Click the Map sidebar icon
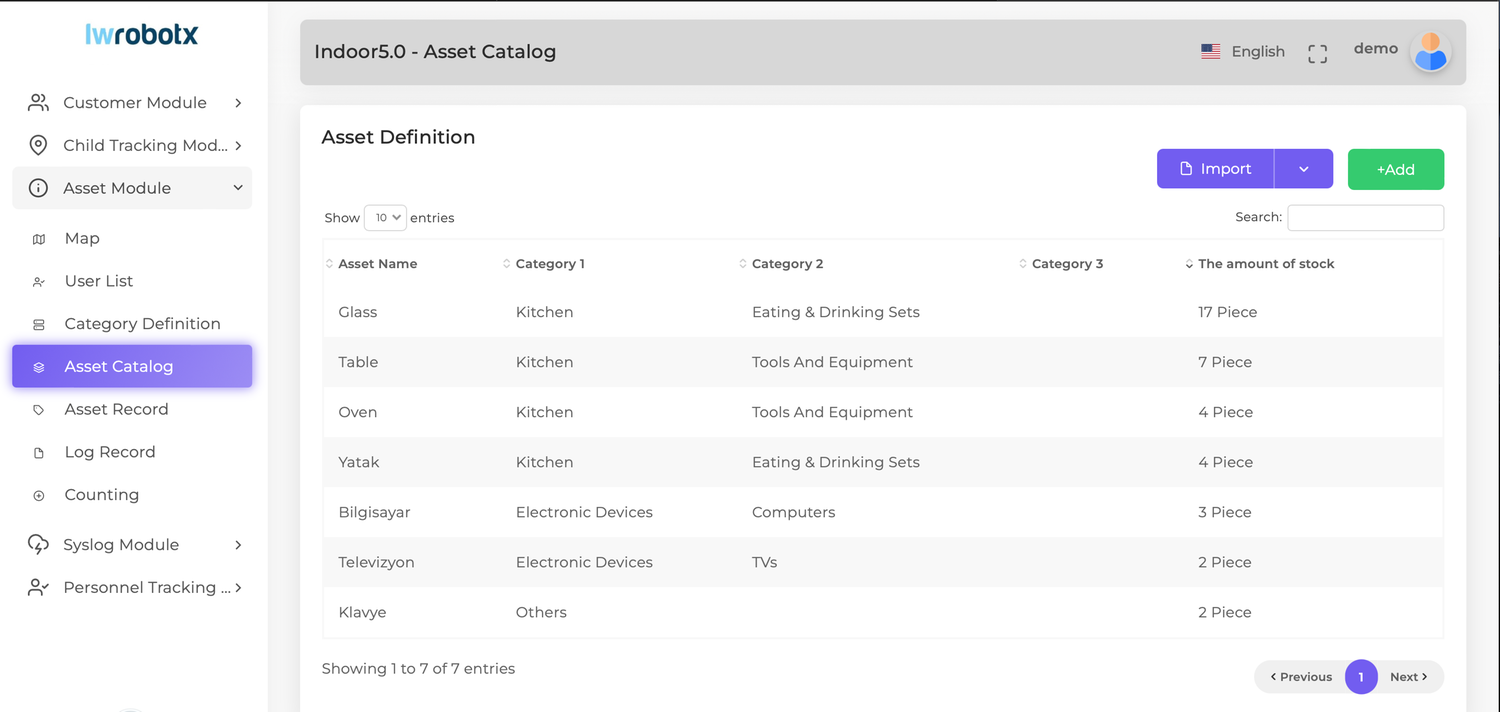 click(39, 239)
